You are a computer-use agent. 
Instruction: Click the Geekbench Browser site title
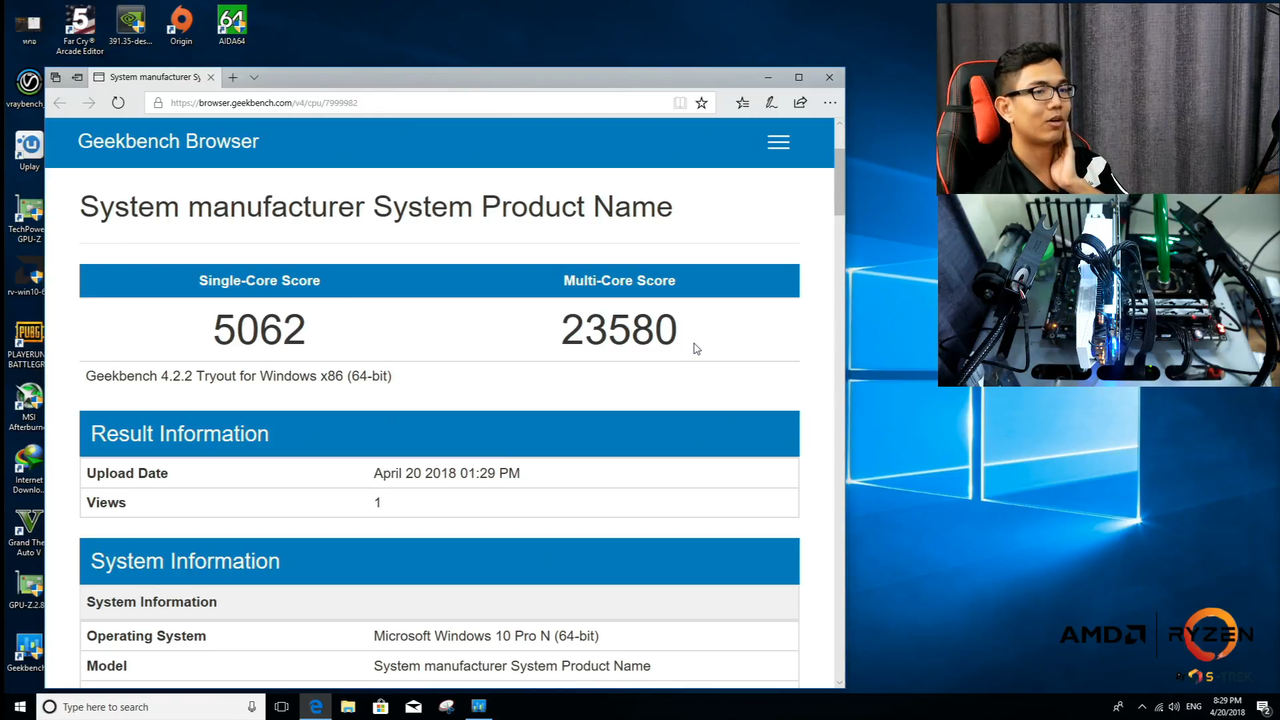(x=168, y=141)
